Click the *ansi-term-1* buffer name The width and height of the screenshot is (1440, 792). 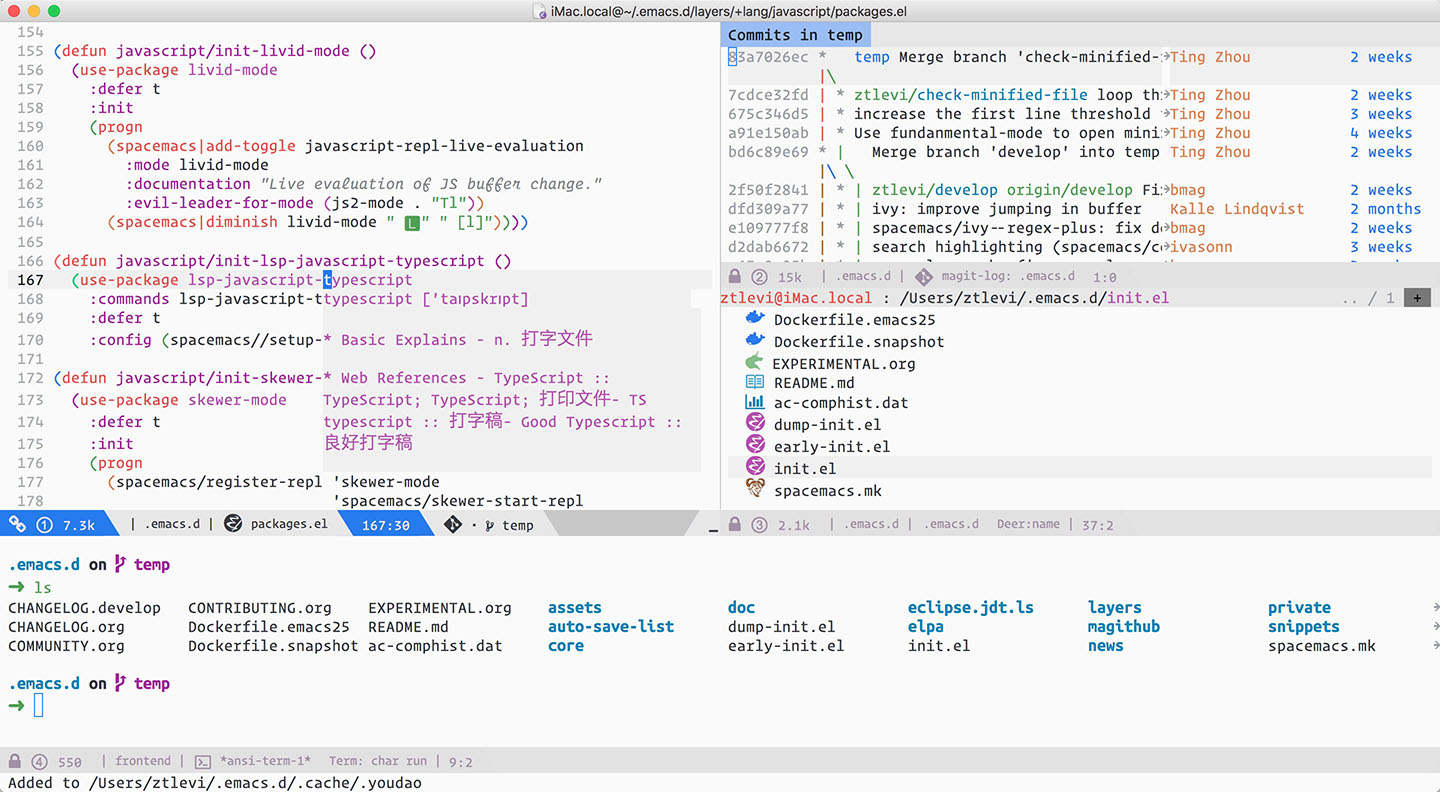click(x=265, y=761)
